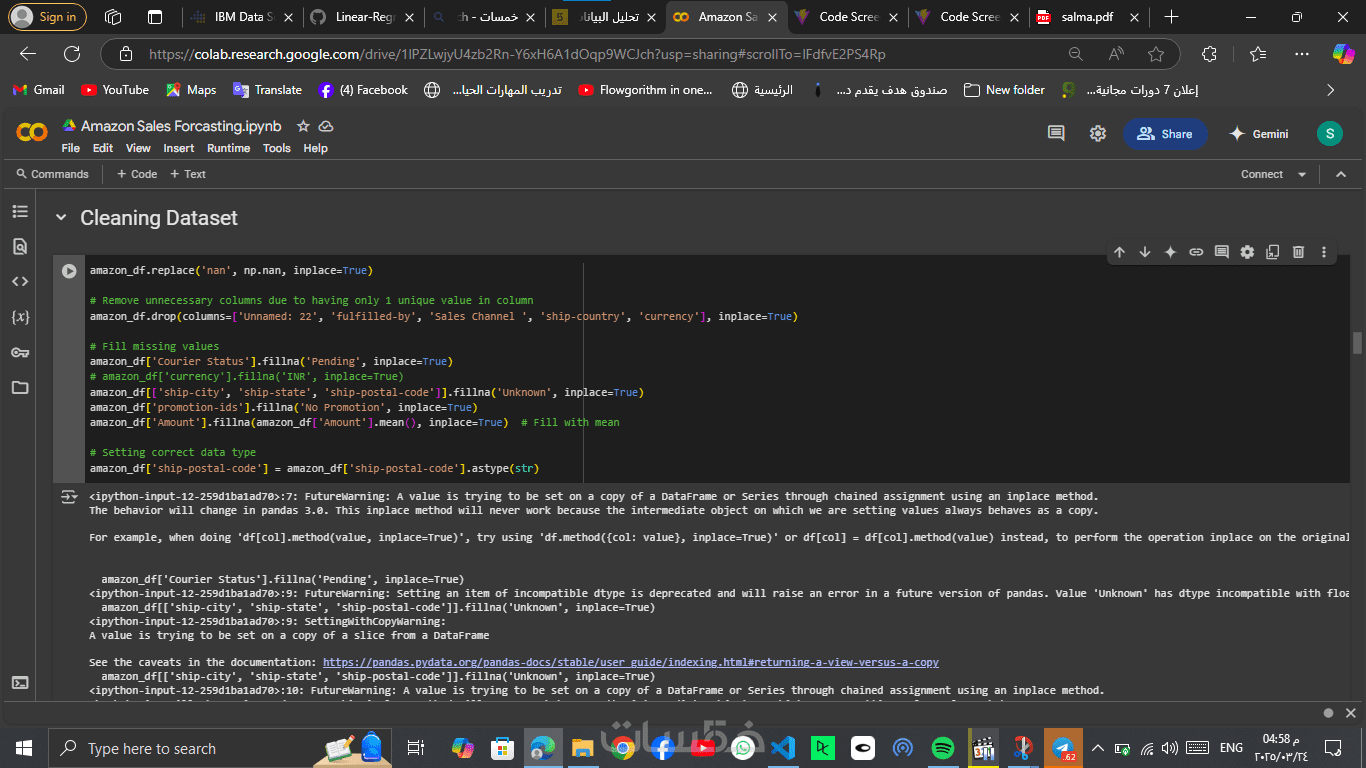Open the Windows Start menu

click(24, 748)
